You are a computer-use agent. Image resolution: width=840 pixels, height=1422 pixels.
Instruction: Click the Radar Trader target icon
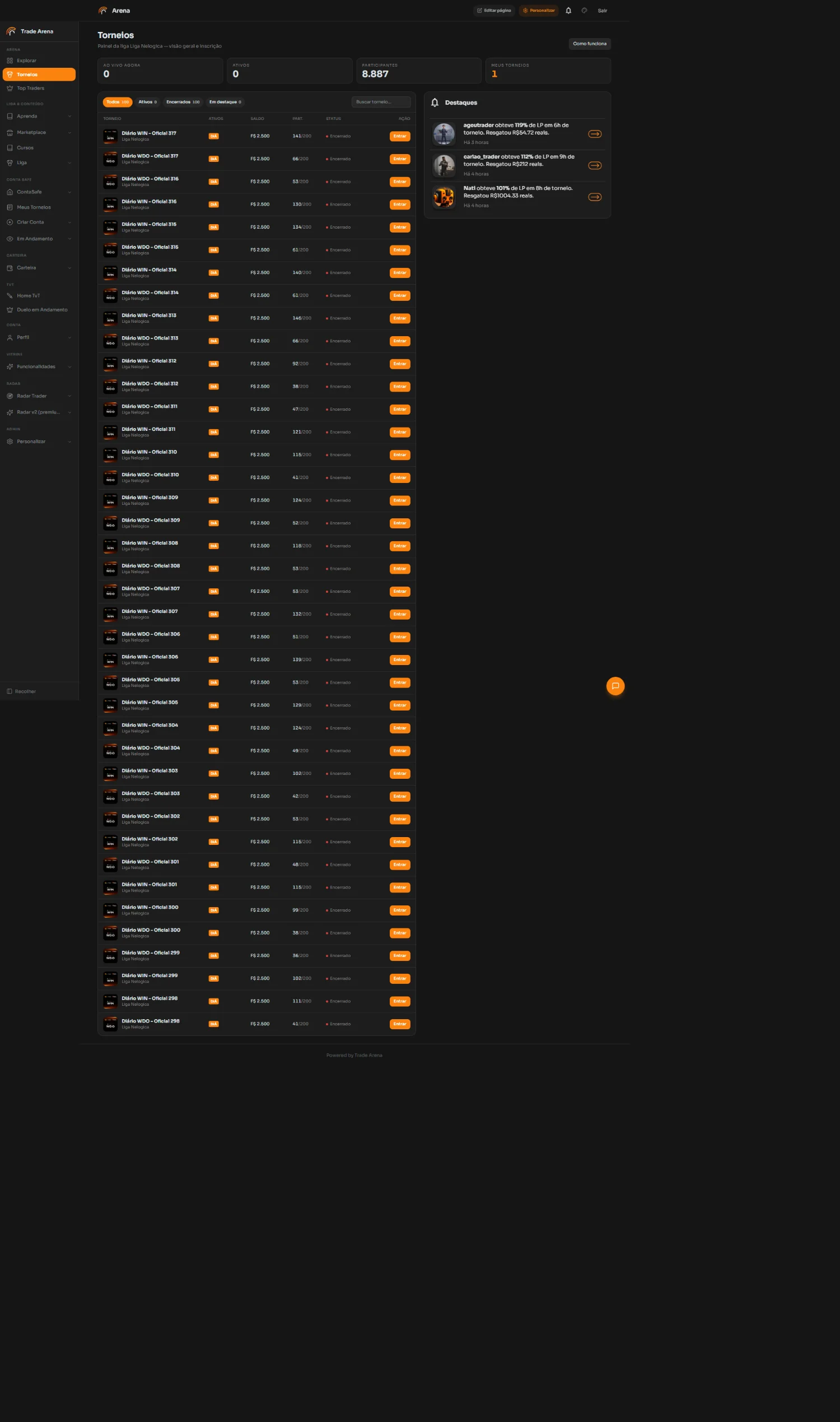pos(10,396)
